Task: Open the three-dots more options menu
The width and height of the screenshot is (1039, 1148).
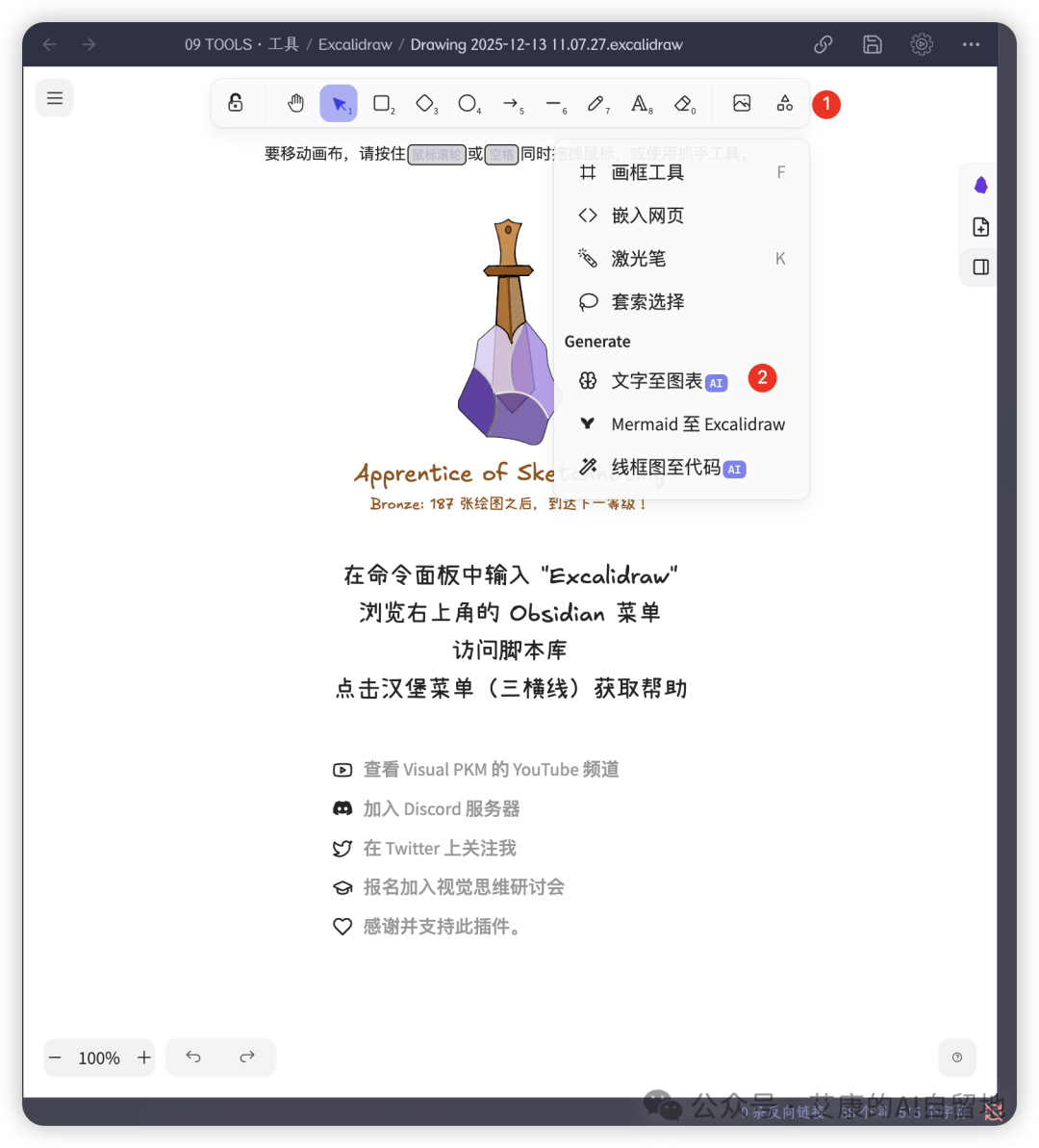Action: click(x=971, y=44)
